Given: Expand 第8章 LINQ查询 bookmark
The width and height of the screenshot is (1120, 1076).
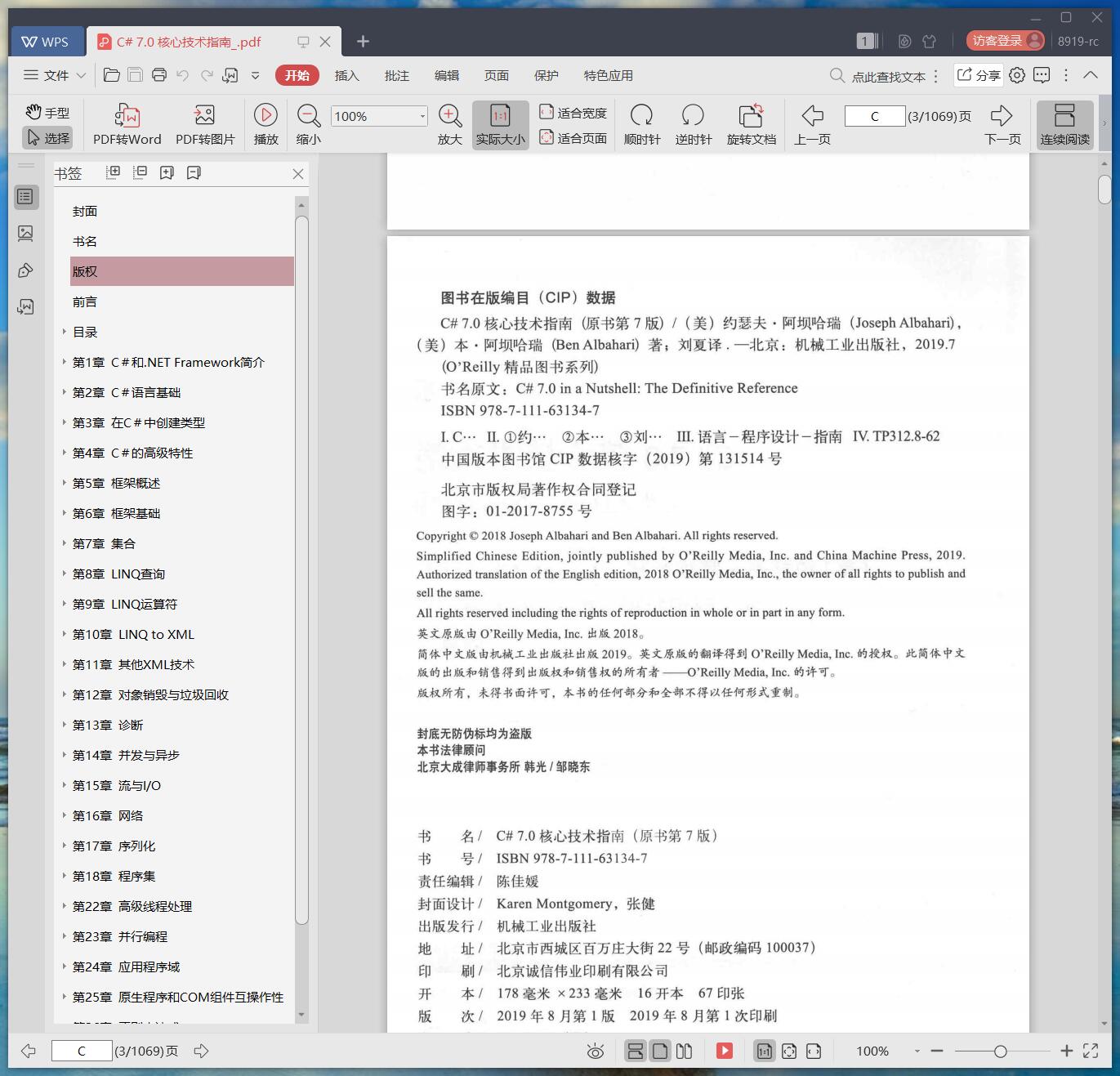Looking at the screenshot, I should point(65,574).
